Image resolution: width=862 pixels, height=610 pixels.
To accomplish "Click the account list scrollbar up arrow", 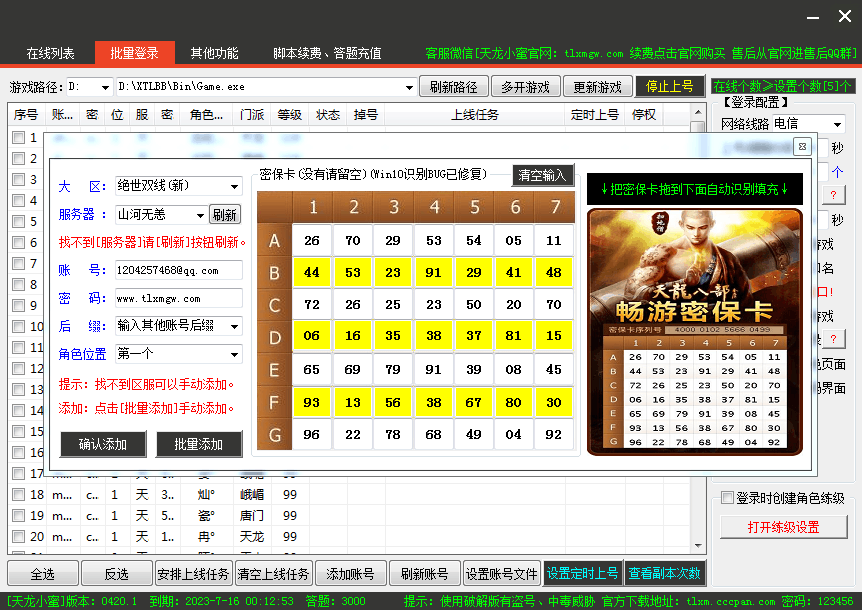I will (698, 112).
